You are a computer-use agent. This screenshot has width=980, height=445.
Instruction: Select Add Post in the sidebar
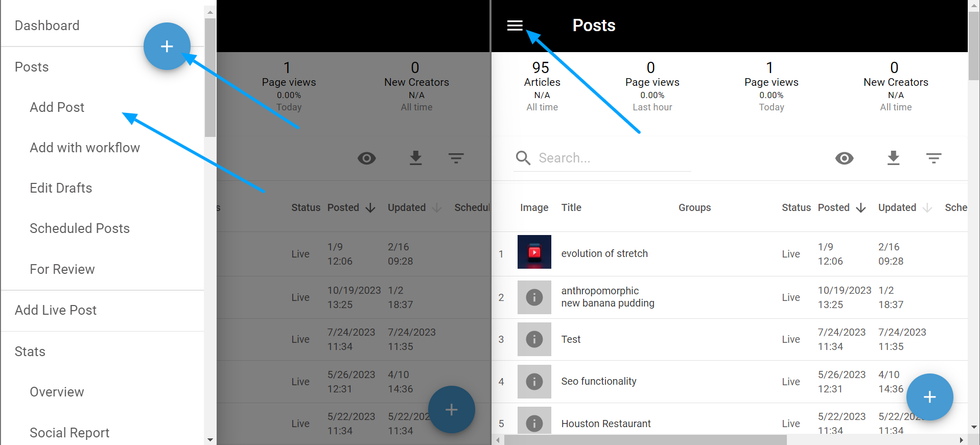pos(57,107)
